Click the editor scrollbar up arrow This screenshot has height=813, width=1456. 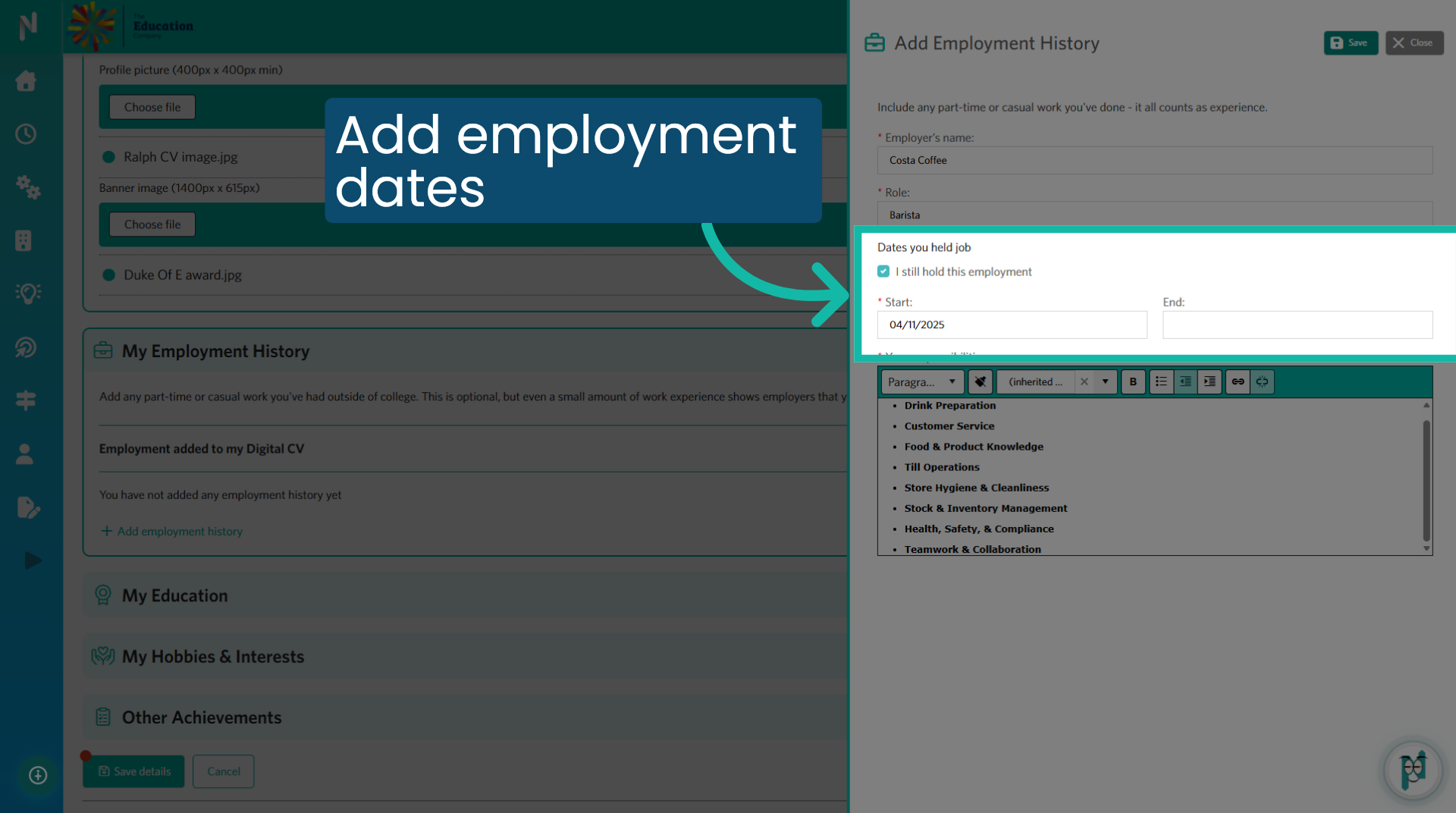(1426, 405)
